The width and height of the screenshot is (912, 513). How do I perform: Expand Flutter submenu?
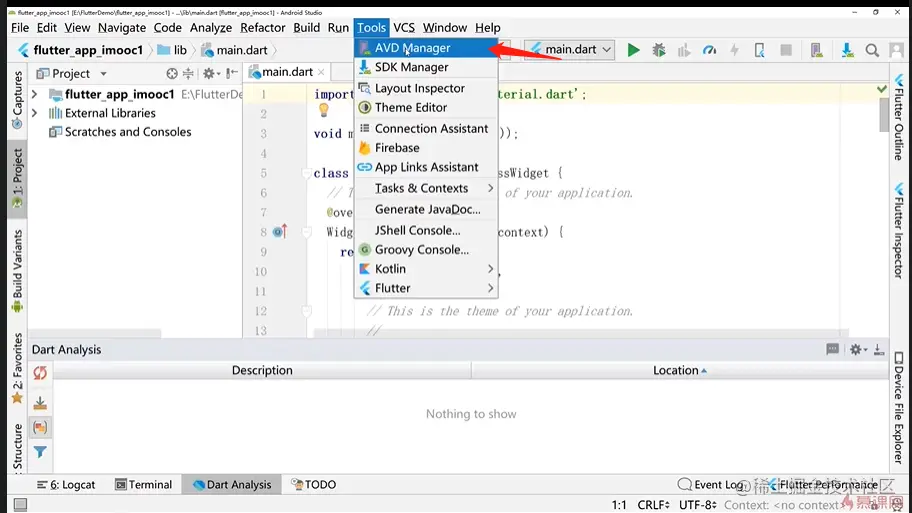pos(426,288)
